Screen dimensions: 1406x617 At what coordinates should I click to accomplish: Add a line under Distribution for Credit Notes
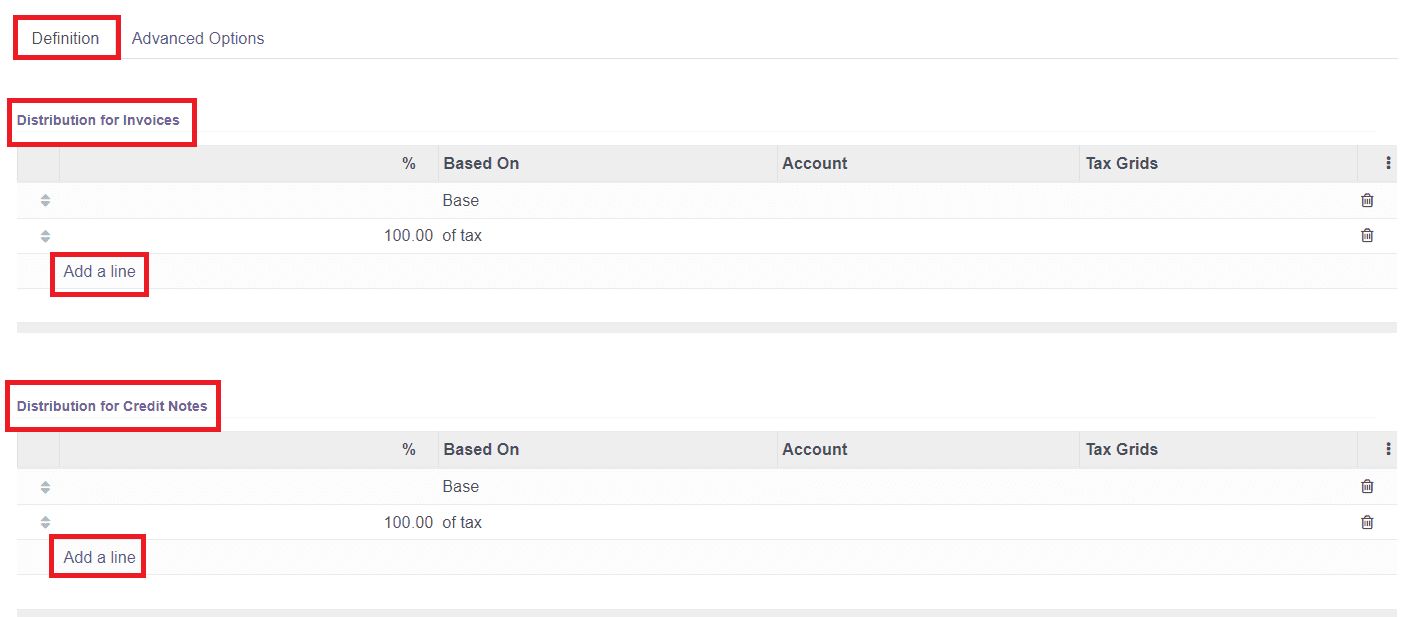coord(97,556)
